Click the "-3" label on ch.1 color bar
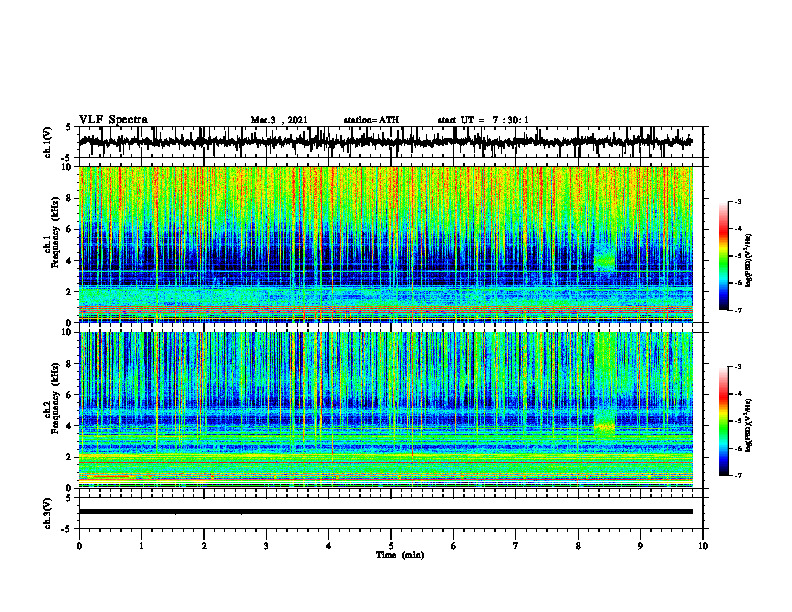The height and width of the screenshot is (612, 792). (x=737, y=201)
